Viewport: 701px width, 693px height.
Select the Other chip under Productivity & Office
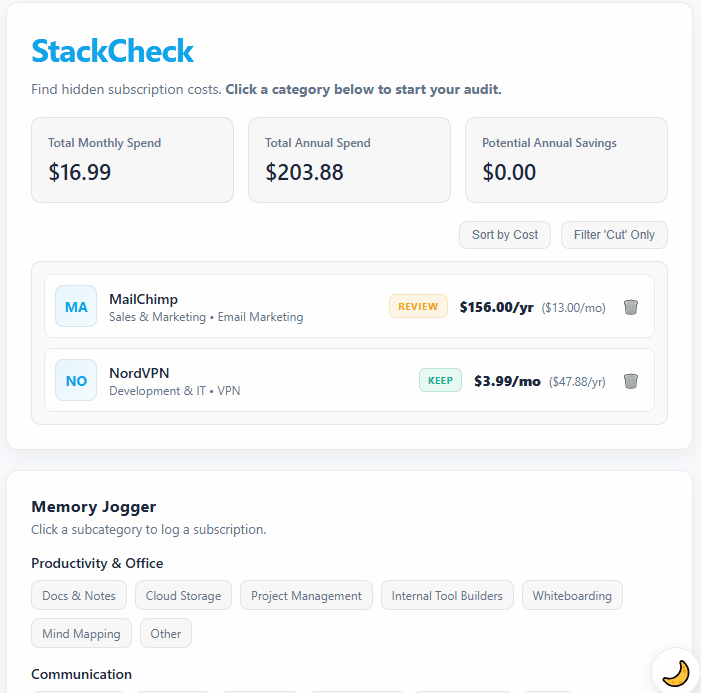[x=166, y=634]
